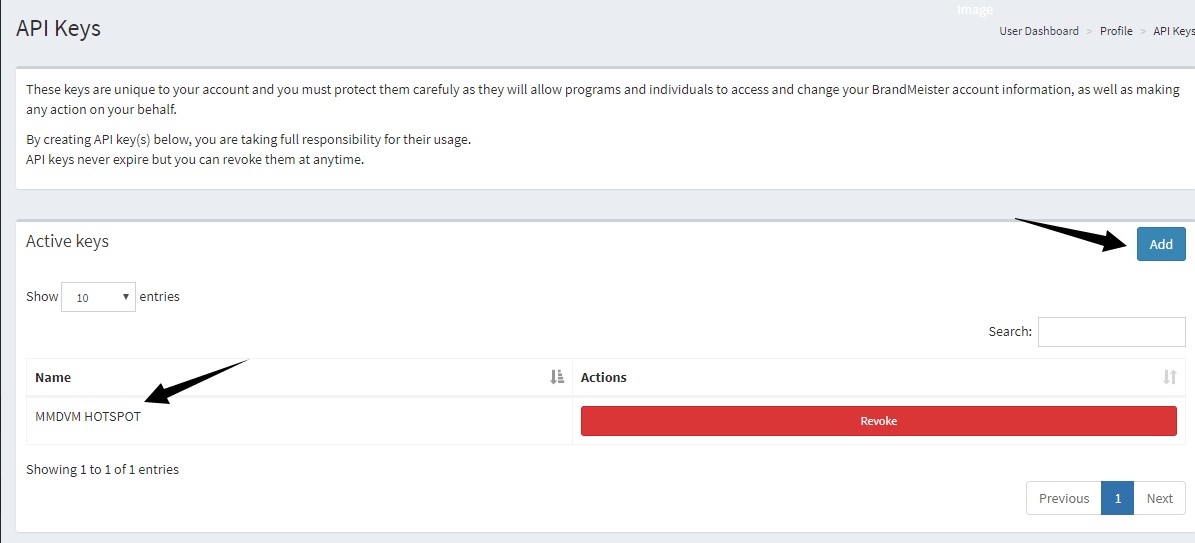Open the Profile breadcrumb link
Screen dimensions: 1195x543
click(x=1116, y=31)
